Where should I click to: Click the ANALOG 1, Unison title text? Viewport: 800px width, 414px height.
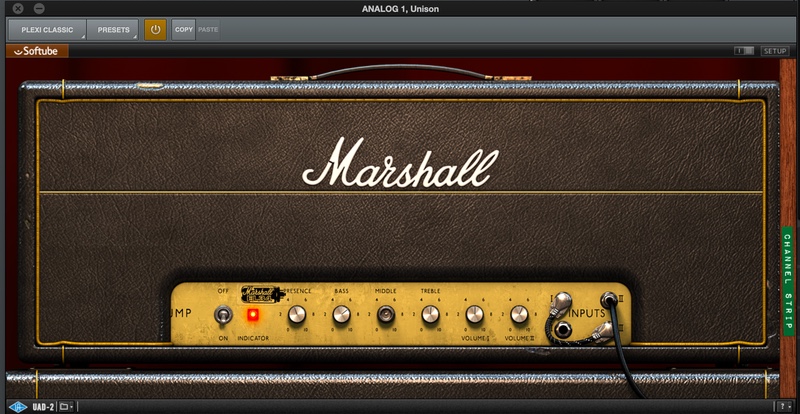(400, 9)
